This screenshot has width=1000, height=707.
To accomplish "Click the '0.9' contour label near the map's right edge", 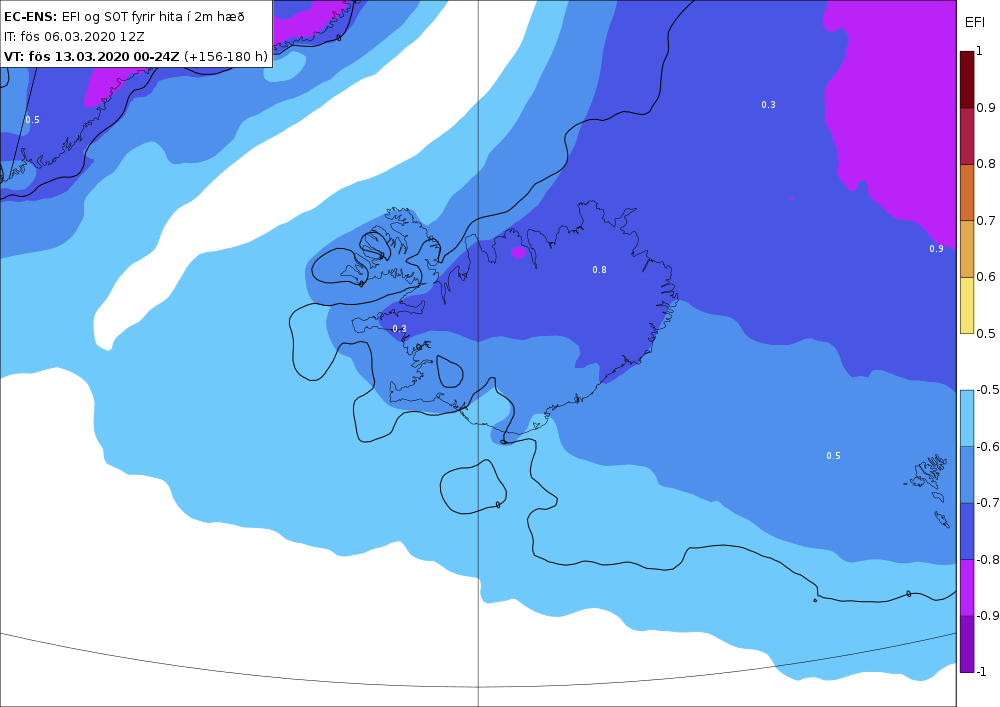I will [936, 249].
